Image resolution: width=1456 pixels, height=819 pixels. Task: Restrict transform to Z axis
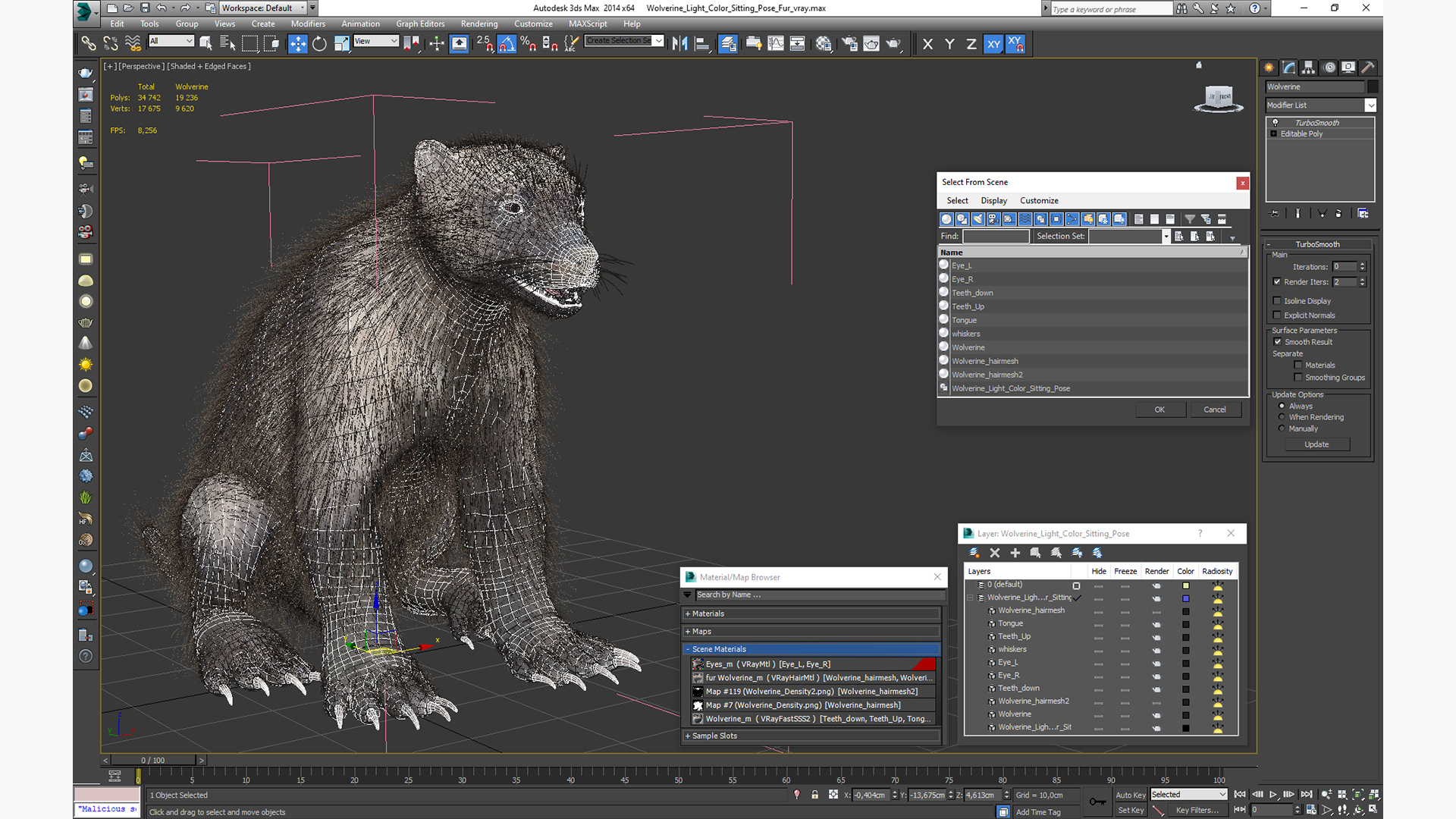[971, 44]
